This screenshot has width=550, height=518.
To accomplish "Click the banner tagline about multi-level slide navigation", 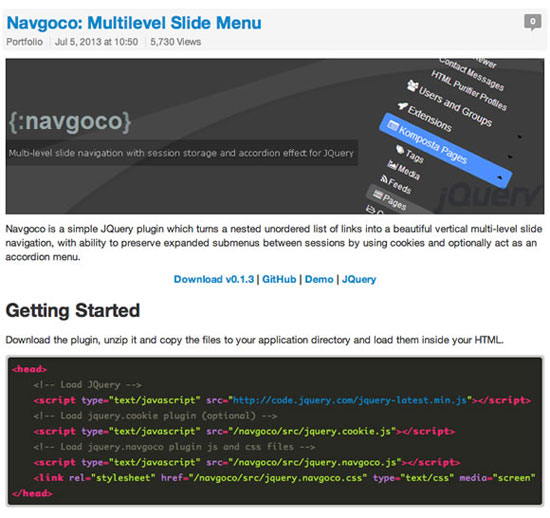I will (x=181, y=153).
